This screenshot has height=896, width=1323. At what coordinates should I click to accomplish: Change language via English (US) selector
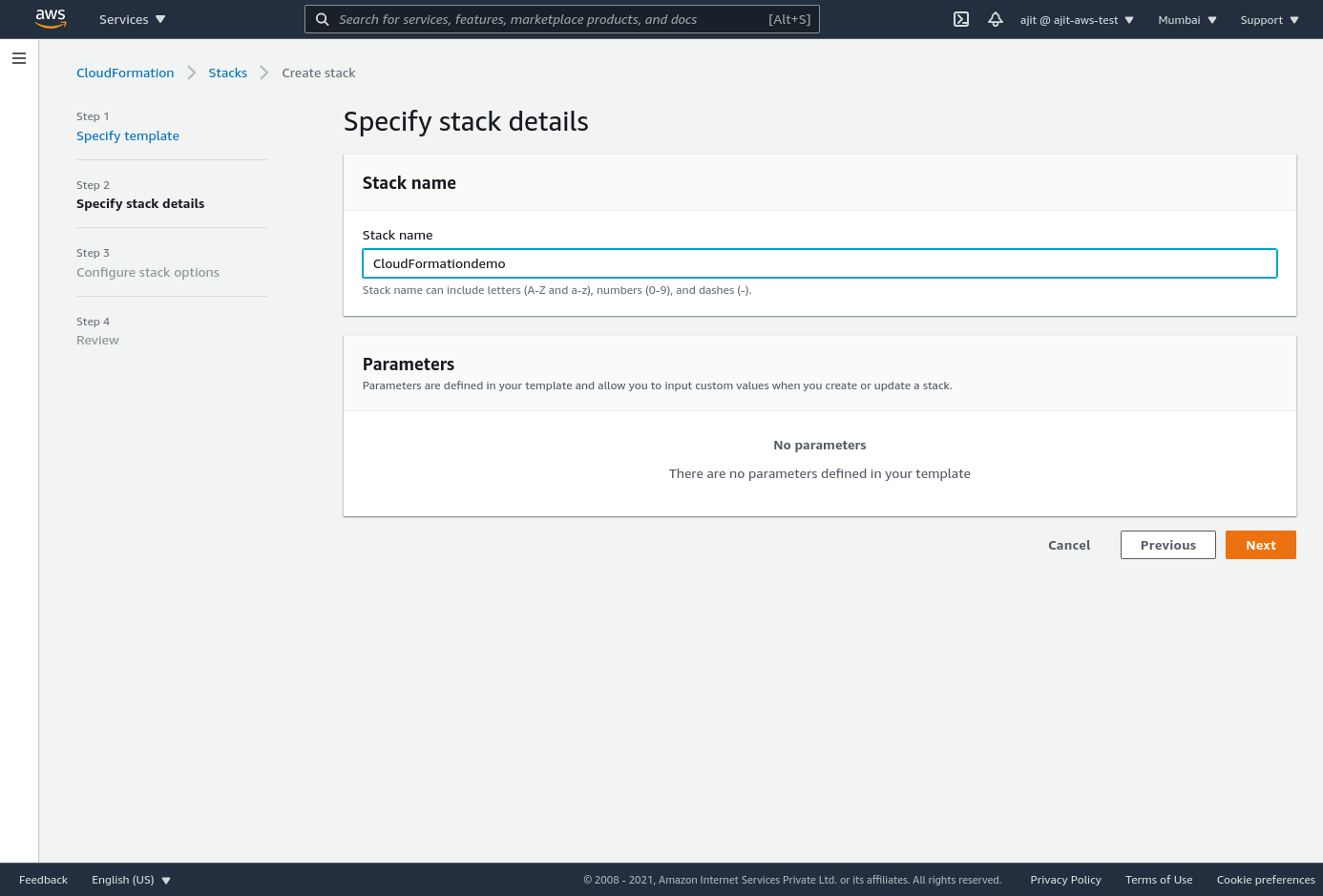[x=131, y=880]
